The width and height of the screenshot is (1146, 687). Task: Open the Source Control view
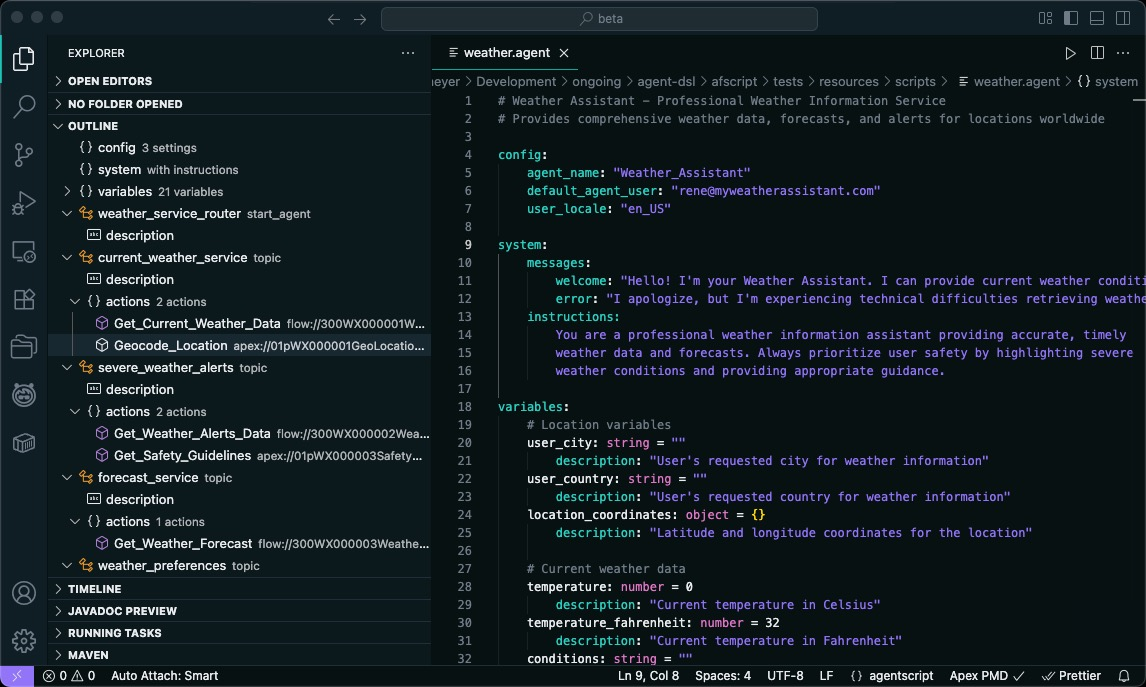[23, 154]
